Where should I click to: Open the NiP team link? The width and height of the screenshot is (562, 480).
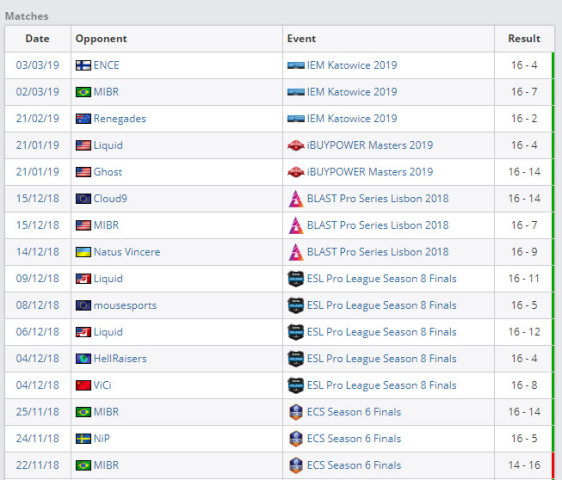tap(101, 438)
